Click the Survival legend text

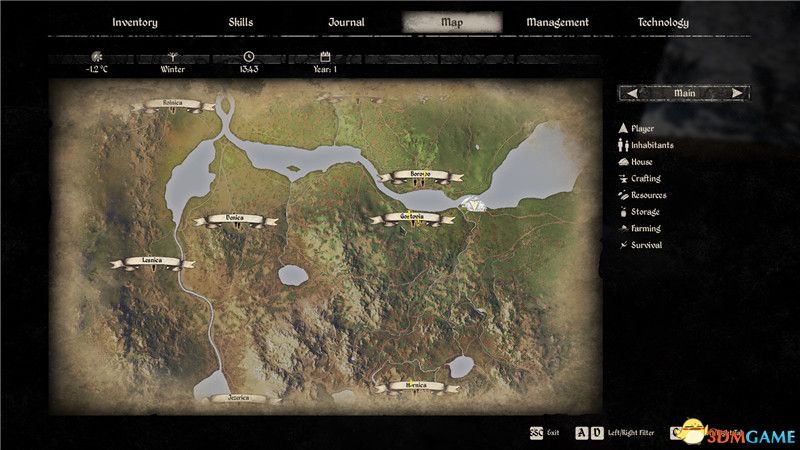coord(646,245)
